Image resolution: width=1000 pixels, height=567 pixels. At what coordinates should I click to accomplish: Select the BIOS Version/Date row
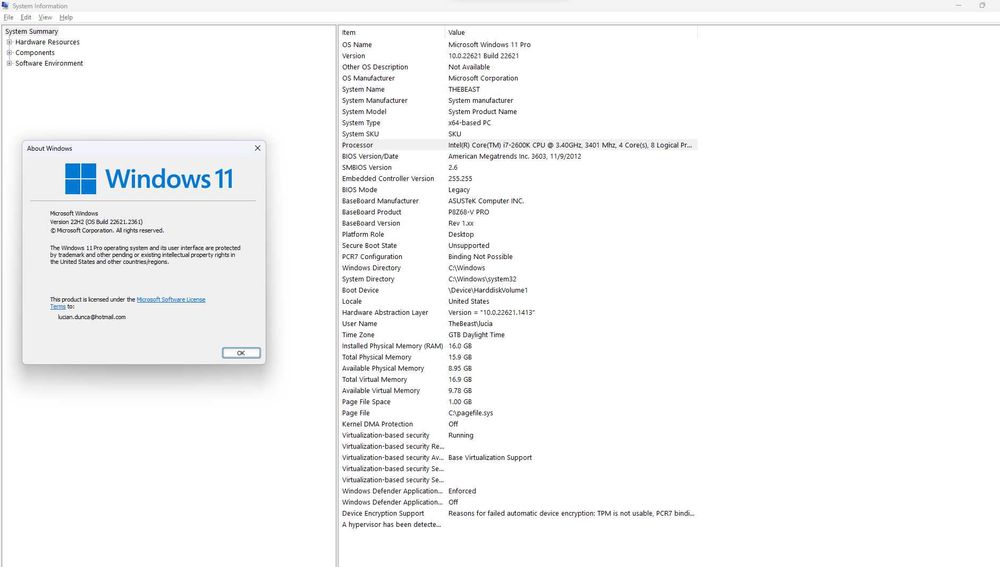(518, 156)
